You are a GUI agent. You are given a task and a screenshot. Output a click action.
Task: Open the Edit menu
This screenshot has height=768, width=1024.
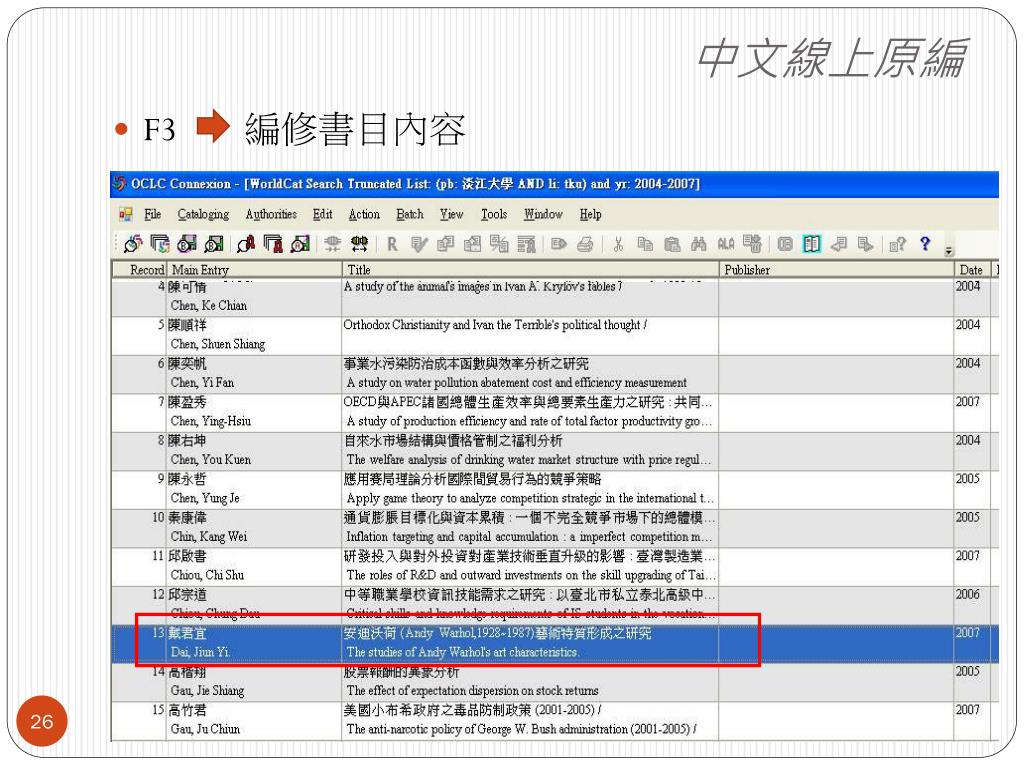pos(323,214)
